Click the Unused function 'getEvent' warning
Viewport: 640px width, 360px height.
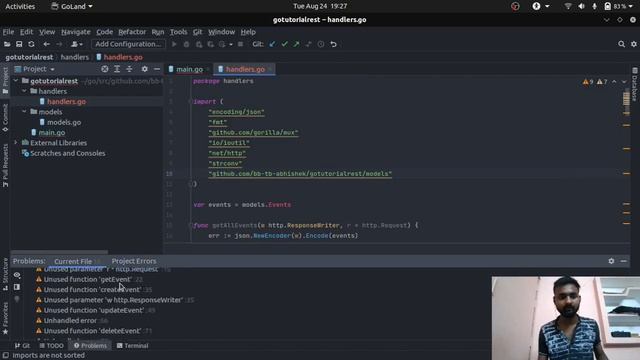point(88,280)
